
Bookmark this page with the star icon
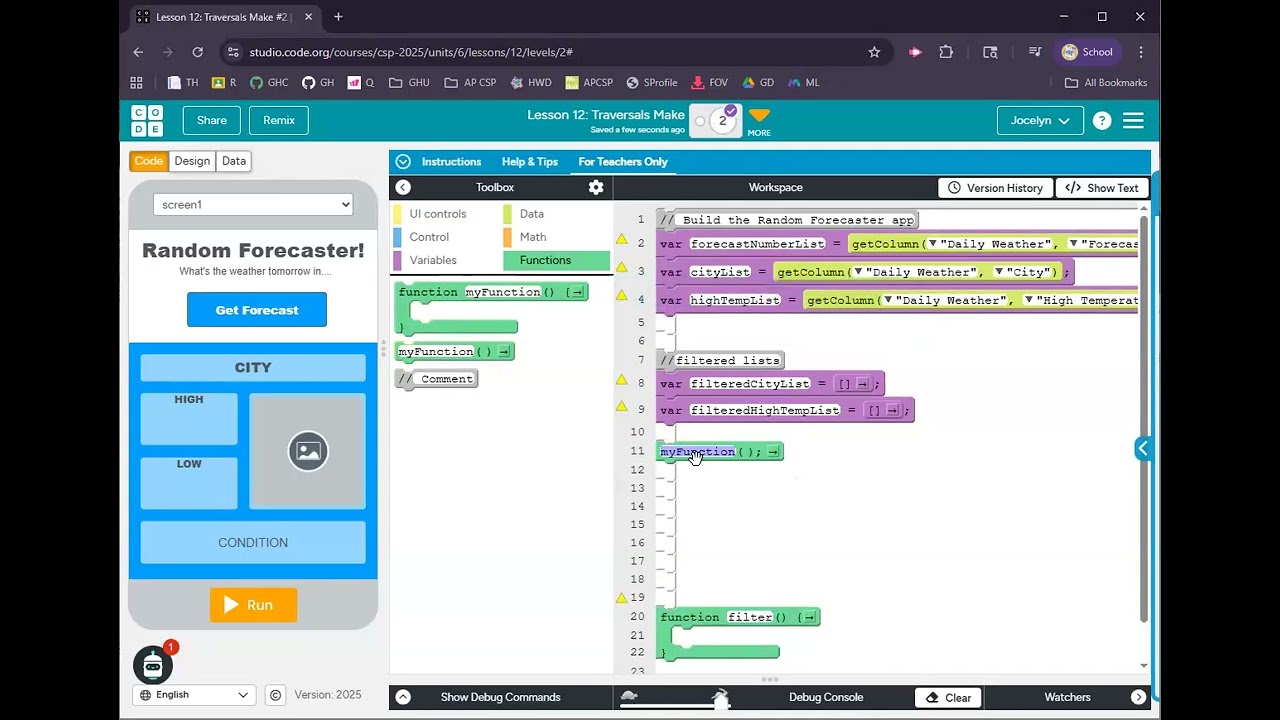click(x=874, y=52)
